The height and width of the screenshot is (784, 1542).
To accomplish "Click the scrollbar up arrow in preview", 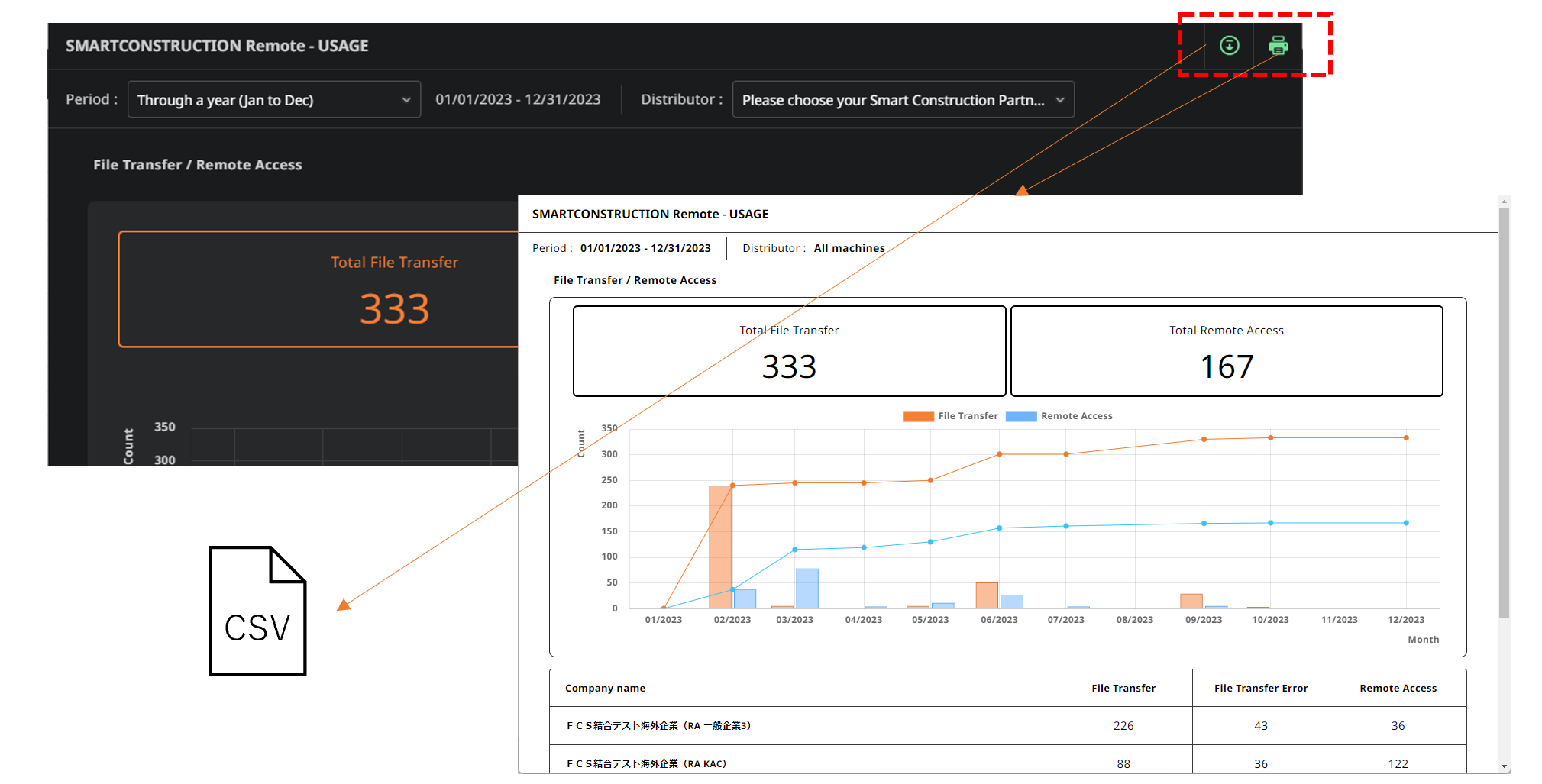I will [1504, 202].
